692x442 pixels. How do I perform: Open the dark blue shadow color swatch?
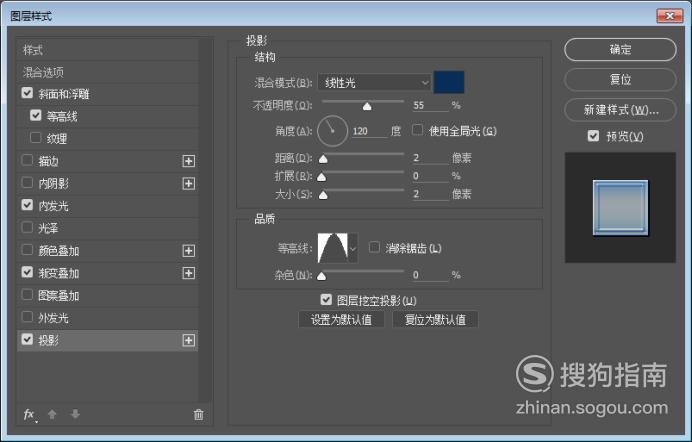pyautogui.click(x=449, y=82)
